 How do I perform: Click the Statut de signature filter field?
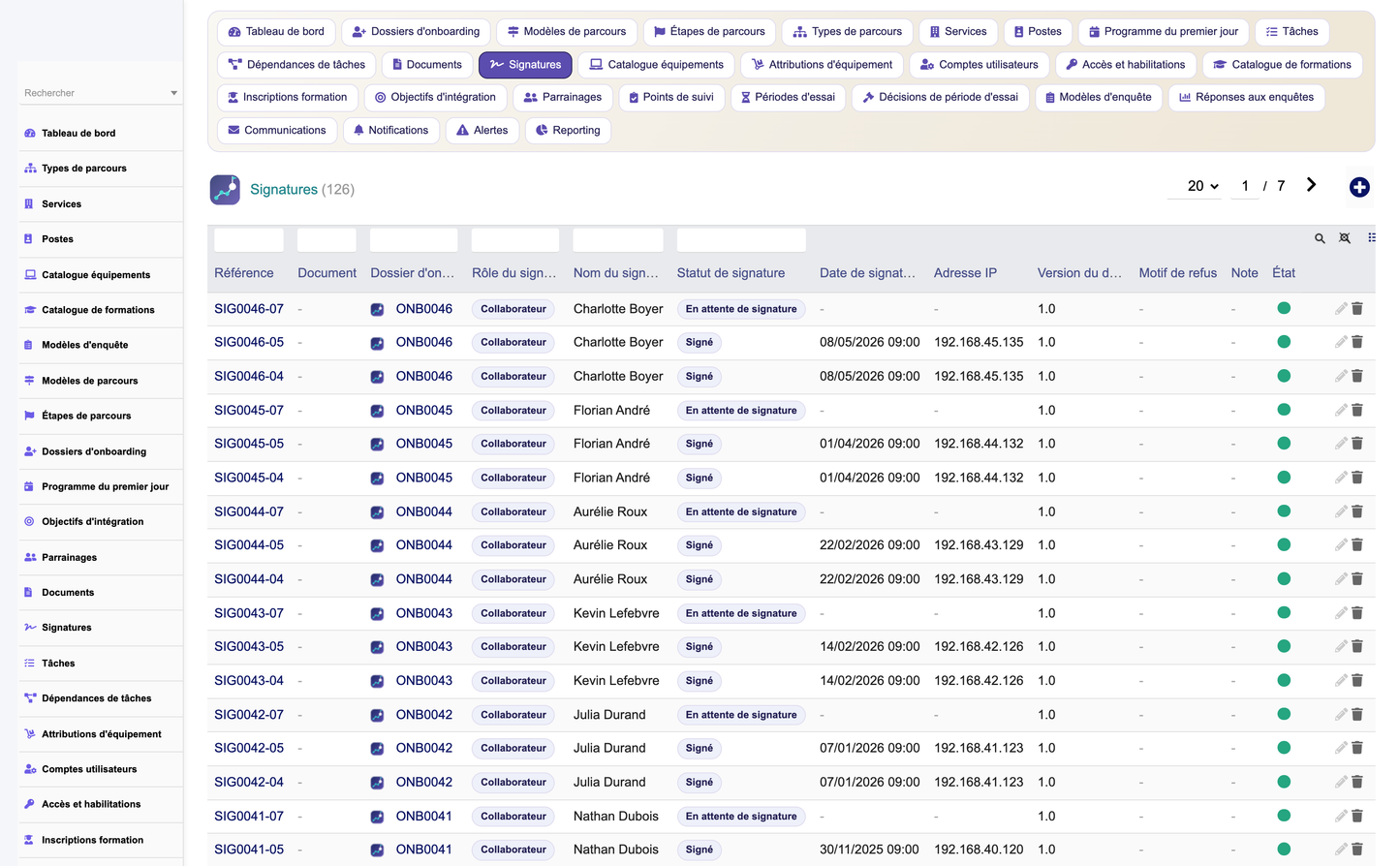(x=741, y=239)
